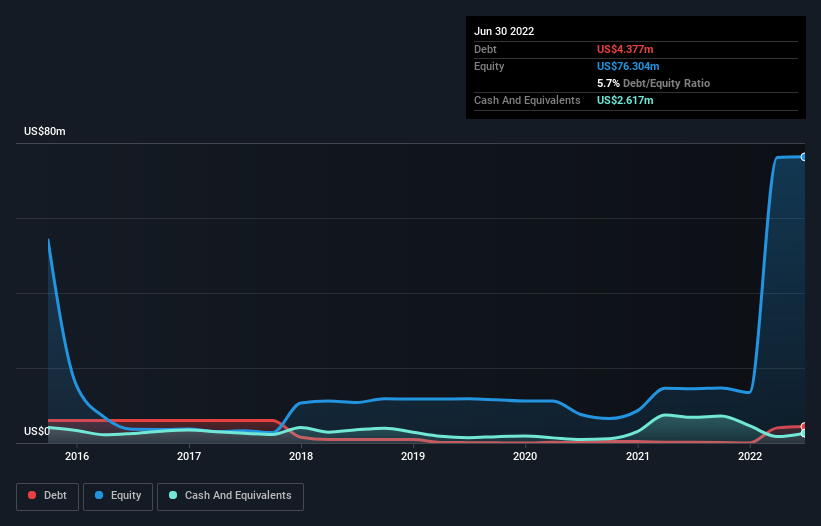This screenshot has height=526, width=821.
Task: Click the US$80m y-axis label
Action: [45, 131]
